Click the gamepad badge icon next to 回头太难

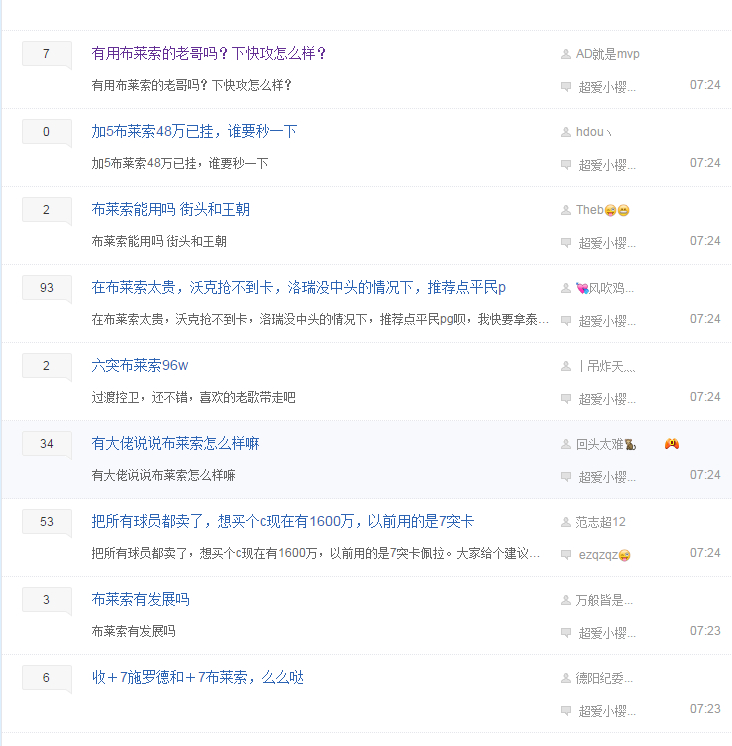672,444
